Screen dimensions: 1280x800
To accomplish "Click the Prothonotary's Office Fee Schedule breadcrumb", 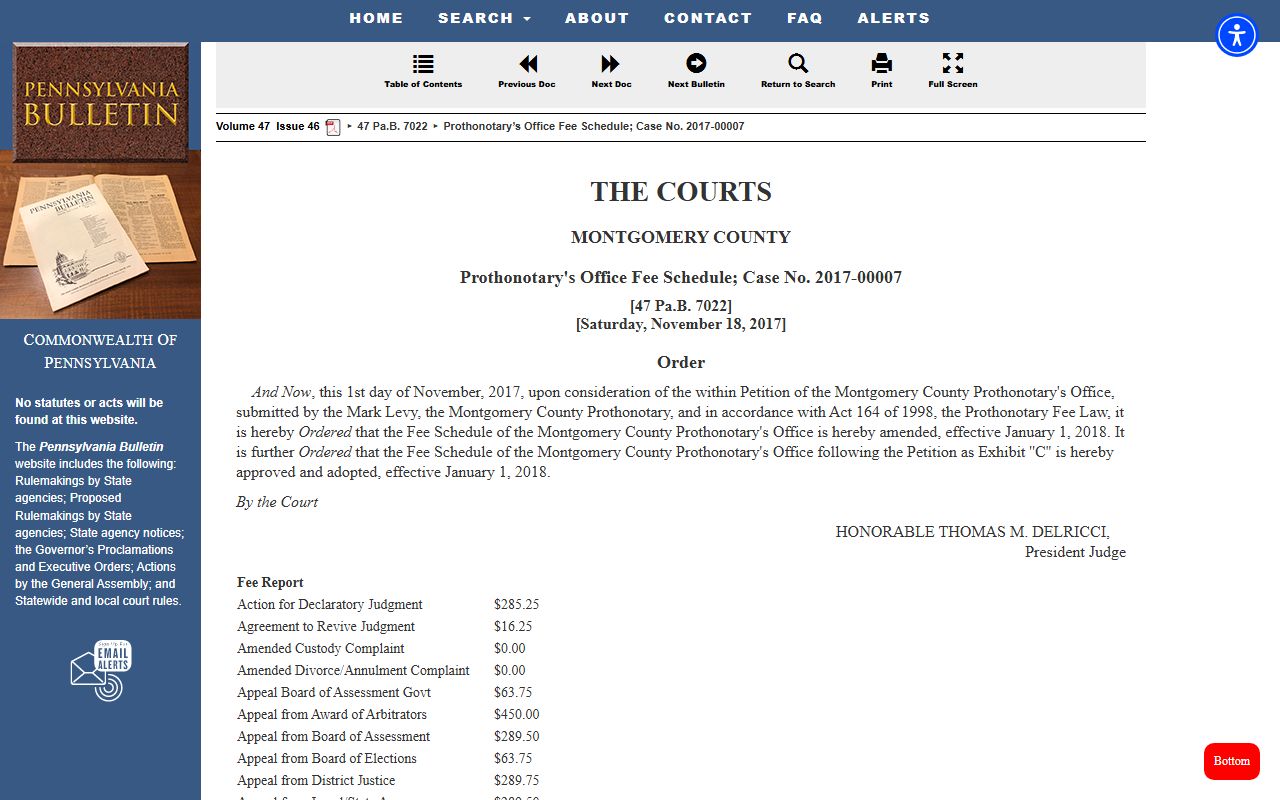I will (594, 127).
